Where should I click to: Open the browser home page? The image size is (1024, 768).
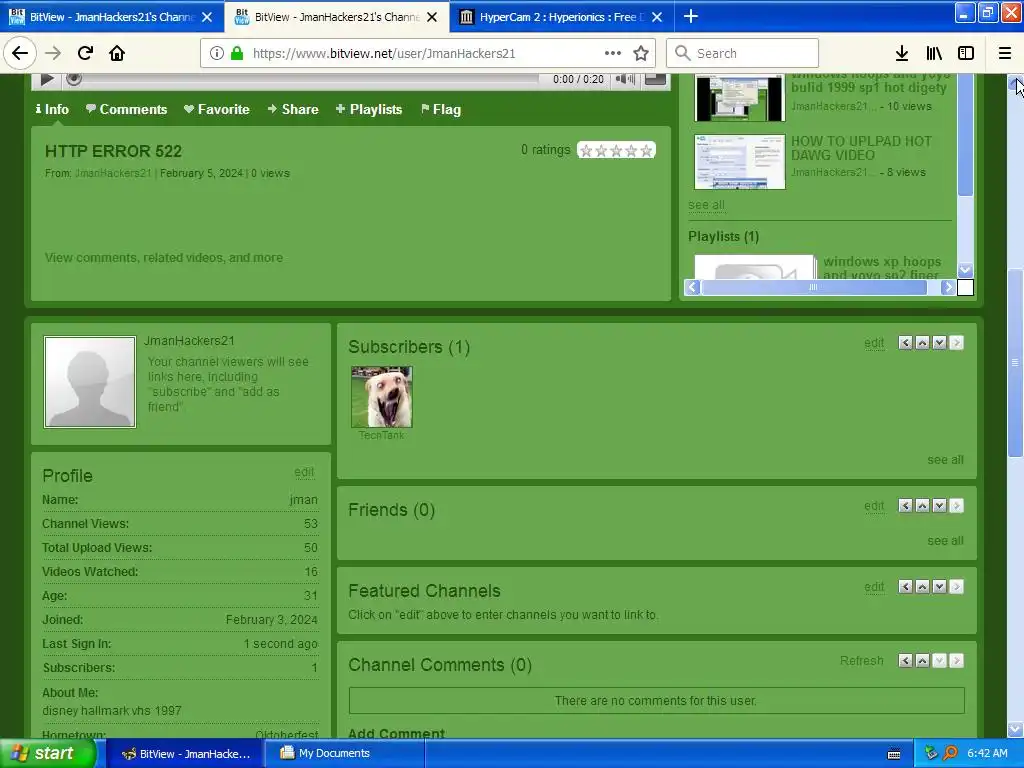tap(117, 53)
